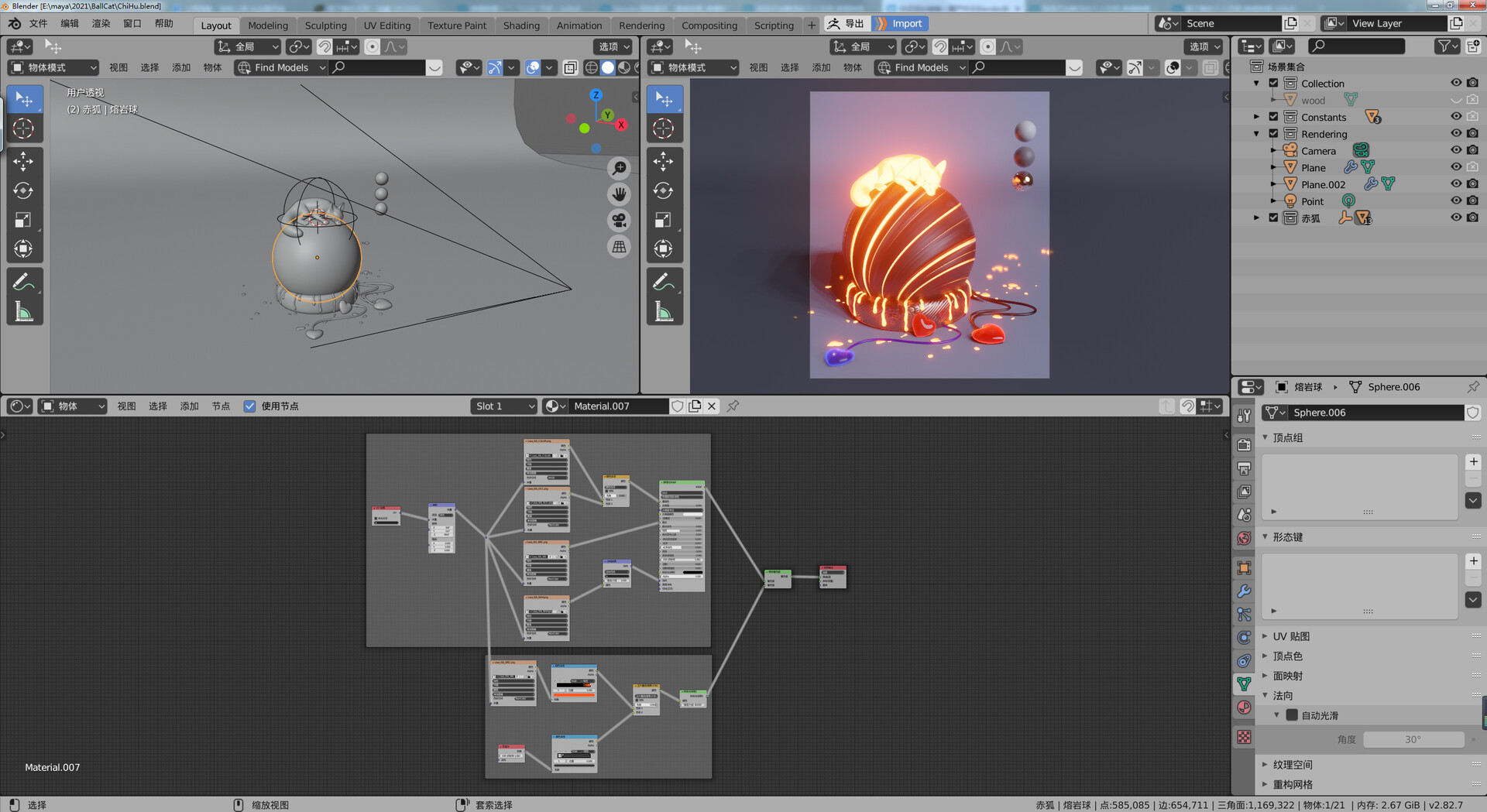Select the Measure tool in right viewport
The width and height of the screenshot is (1487, 812).
coord(664,312)
